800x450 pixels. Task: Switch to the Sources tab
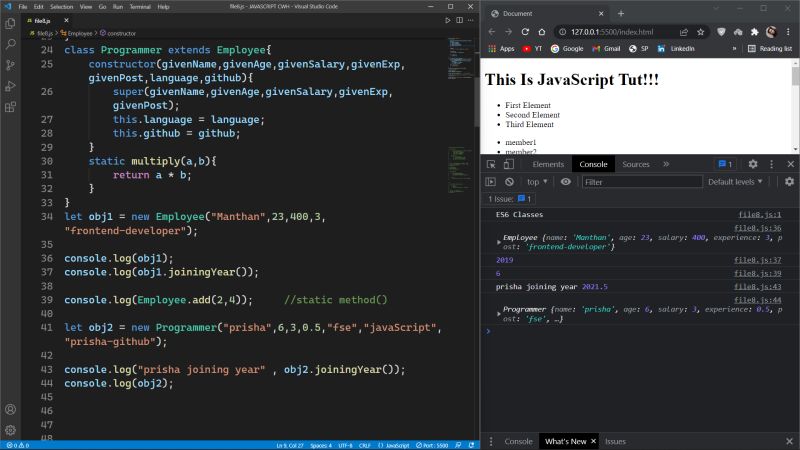[636, 164]
